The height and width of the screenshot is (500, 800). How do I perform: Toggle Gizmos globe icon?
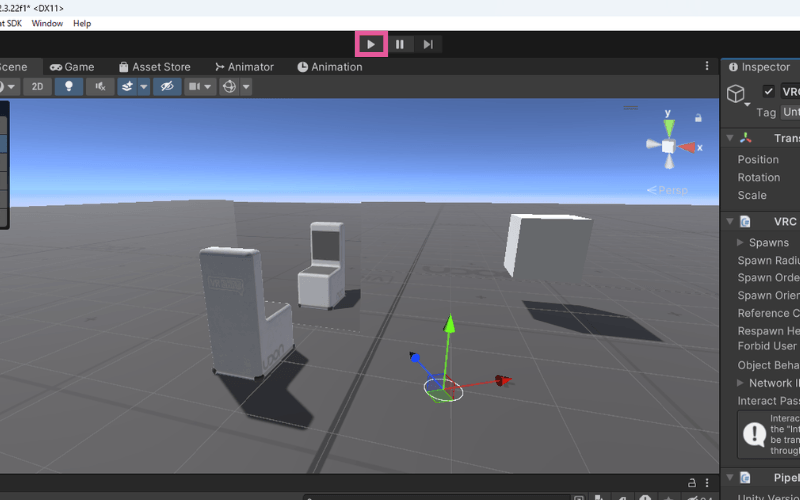coord(230,87)
